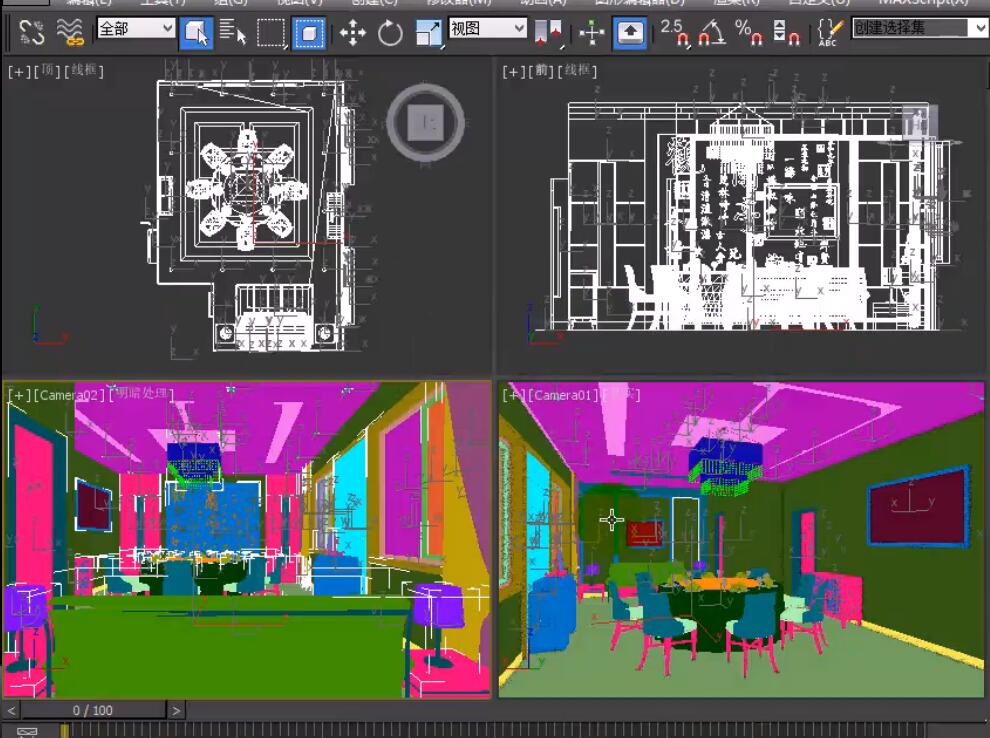Expand the 创建选择集 named selection dropdown
The width and height of the screenshot is (990, 738).
point(920,28)
